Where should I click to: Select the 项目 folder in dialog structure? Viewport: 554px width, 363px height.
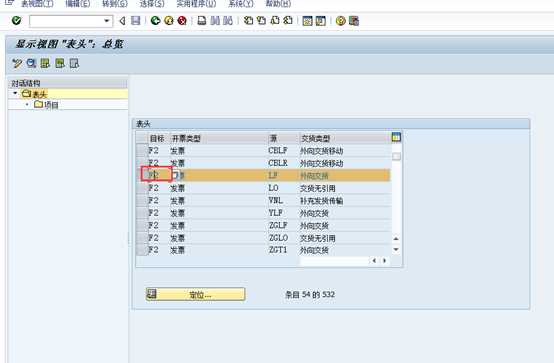tap(46, 105)
